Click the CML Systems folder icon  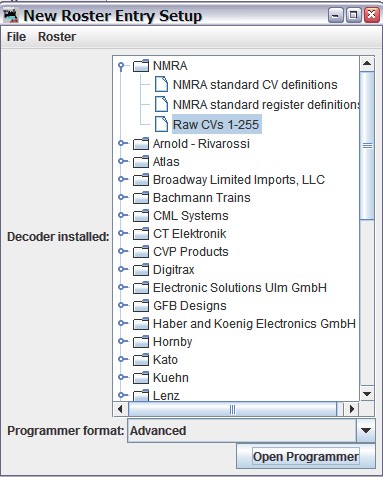pyautogui.click(x=141, y=216)
